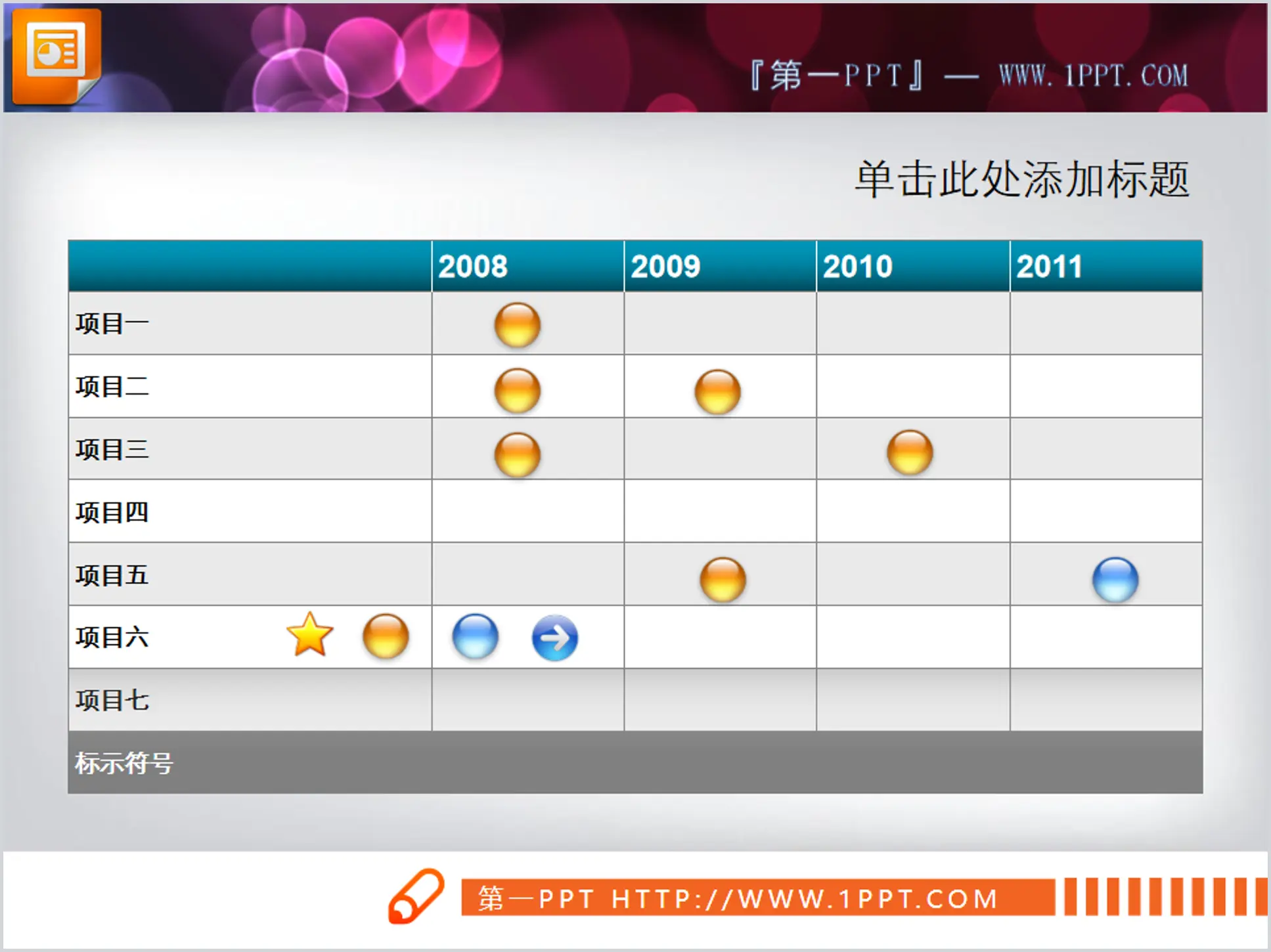
Task: Select the orange ball in 项目三 2008 cell
Action: pos(518,454)
